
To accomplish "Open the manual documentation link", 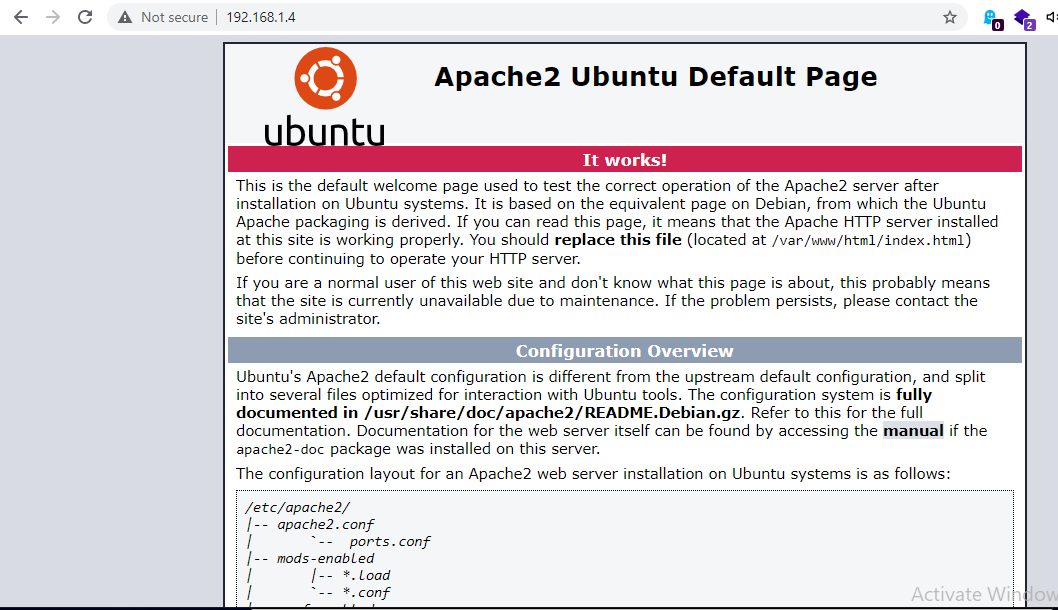I will coord(913,431).
